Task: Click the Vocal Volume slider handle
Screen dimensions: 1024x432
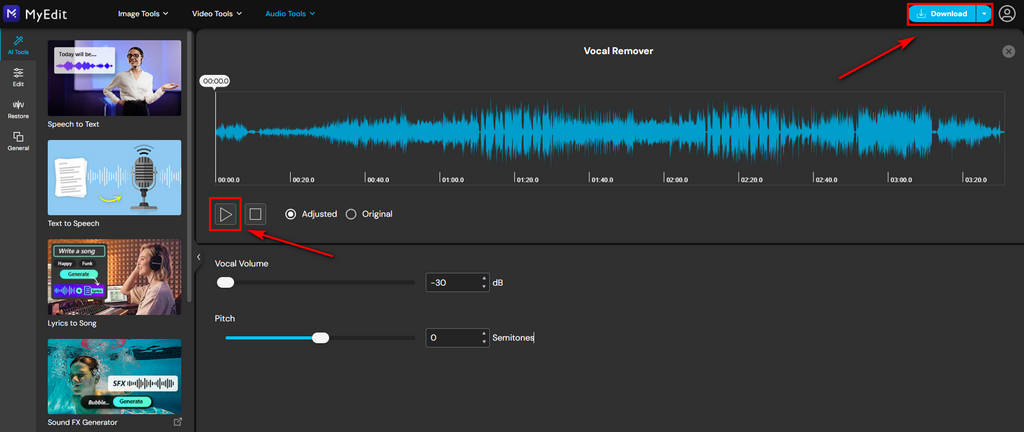Action: pyautogui.click(x=225, y=283)
